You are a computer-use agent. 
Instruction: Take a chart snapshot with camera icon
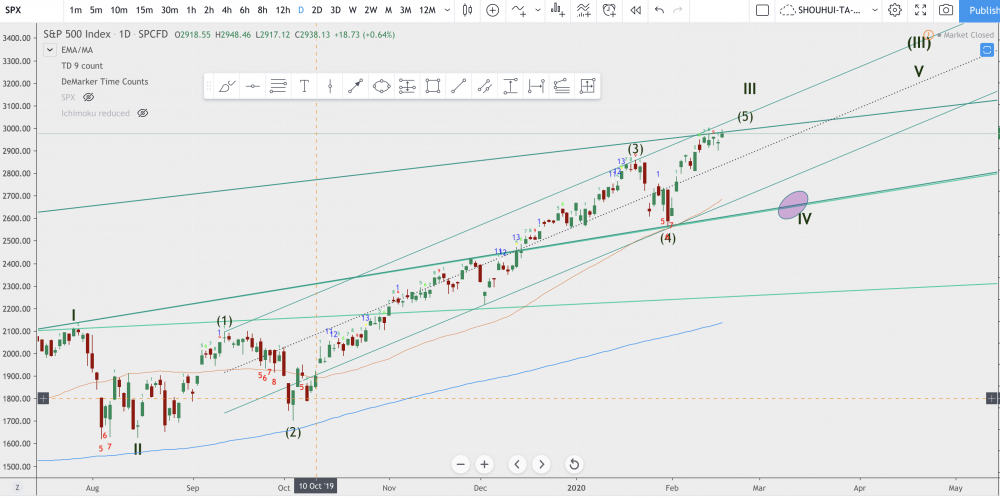point(945,10)
